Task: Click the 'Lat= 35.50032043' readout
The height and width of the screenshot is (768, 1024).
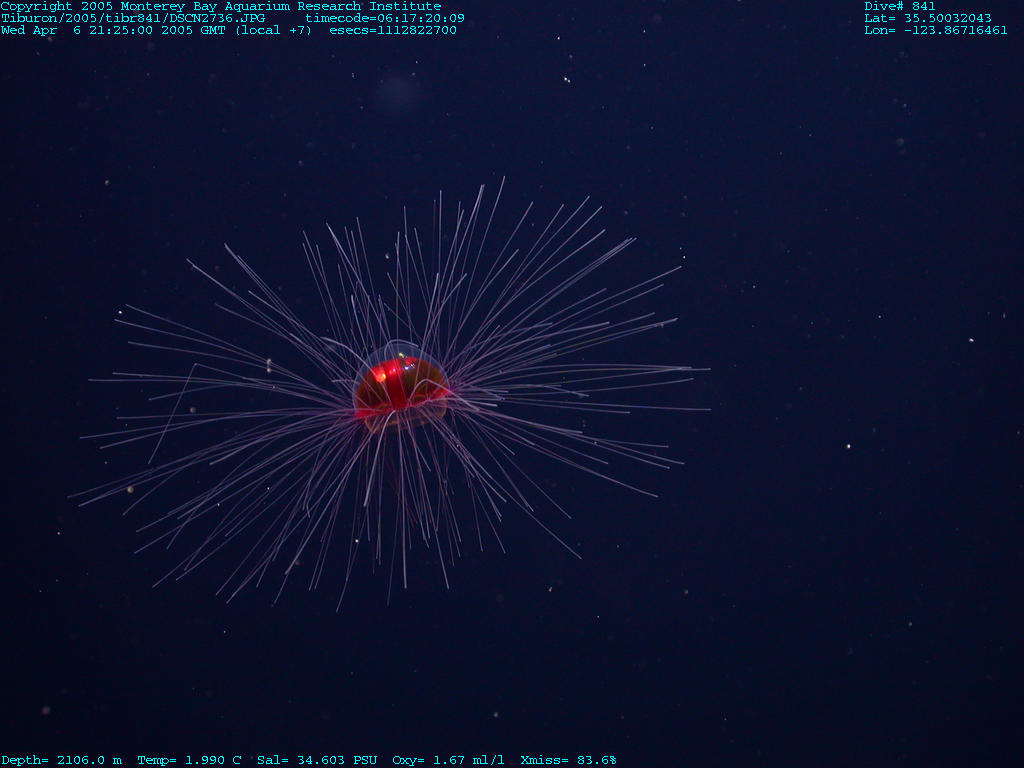Action: click(x=928, y=18)
